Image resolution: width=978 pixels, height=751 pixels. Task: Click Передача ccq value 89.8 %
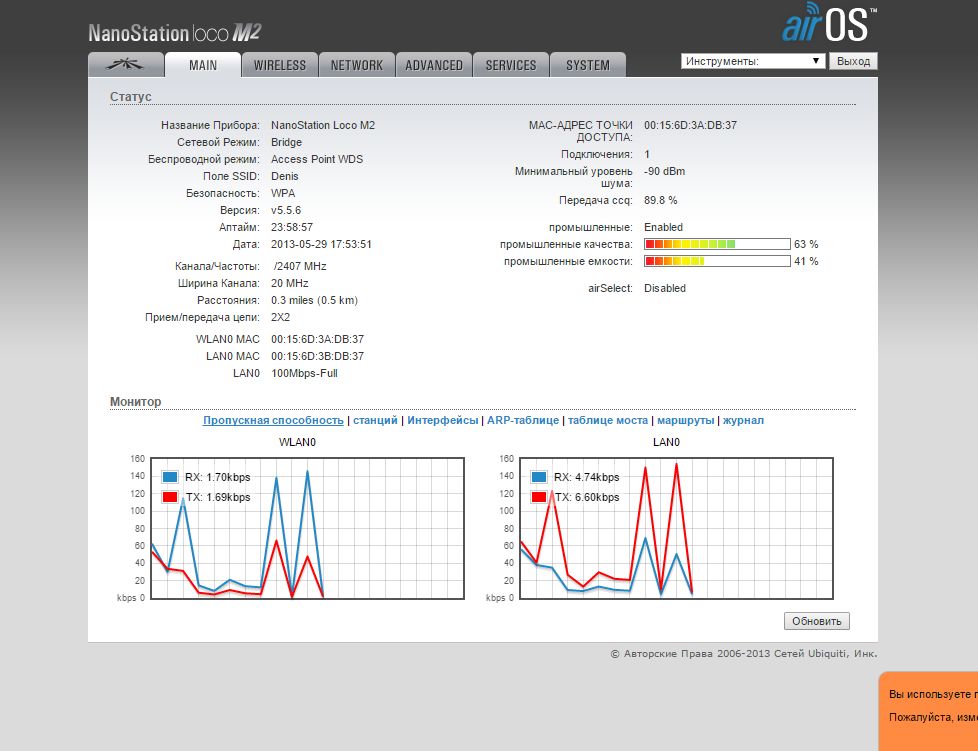point(661,200)
